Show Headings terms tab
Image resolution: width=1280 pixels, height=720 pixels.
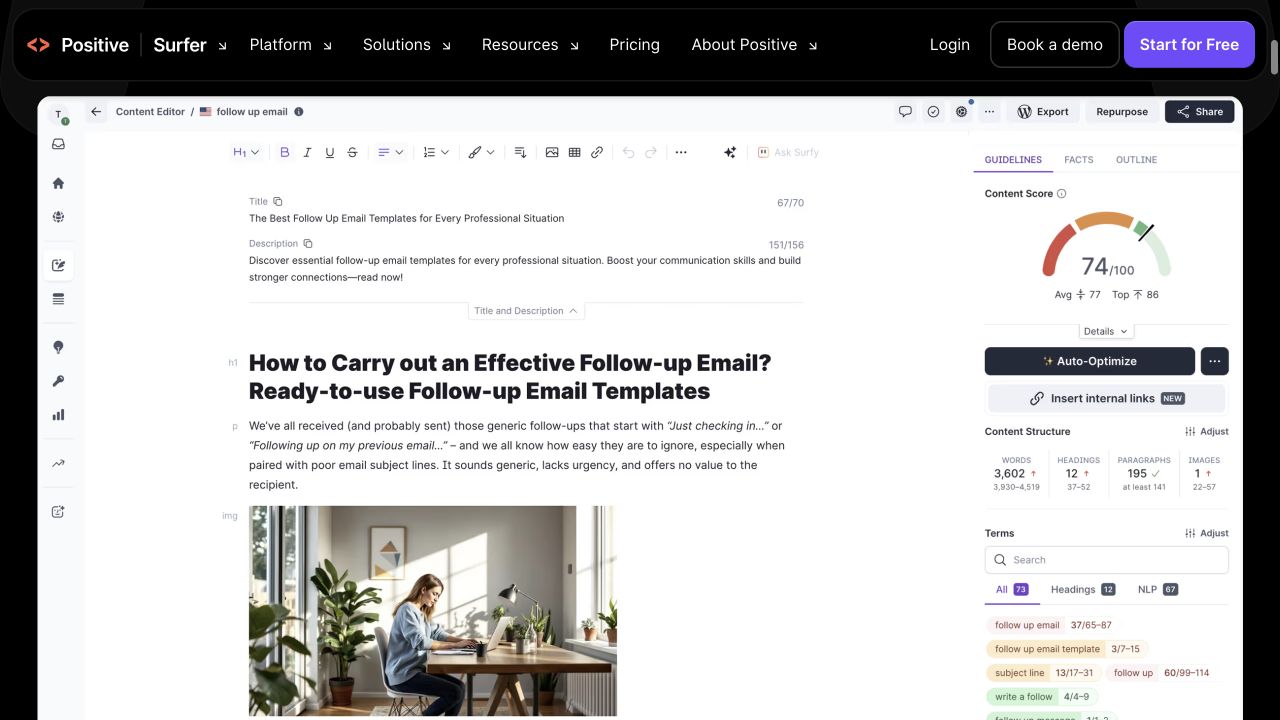pyautogui.click(x=1083, y=589)
